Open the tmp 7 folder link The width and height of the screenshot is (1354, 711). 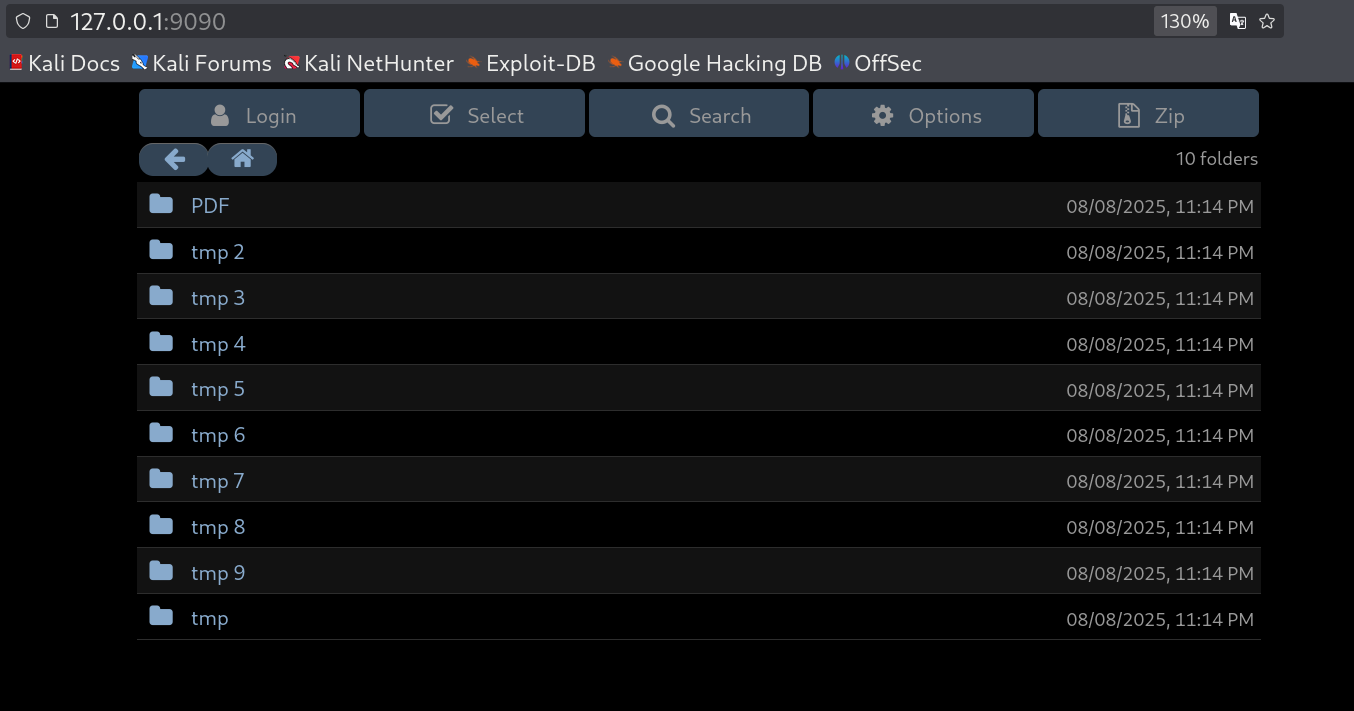(218, 481)
